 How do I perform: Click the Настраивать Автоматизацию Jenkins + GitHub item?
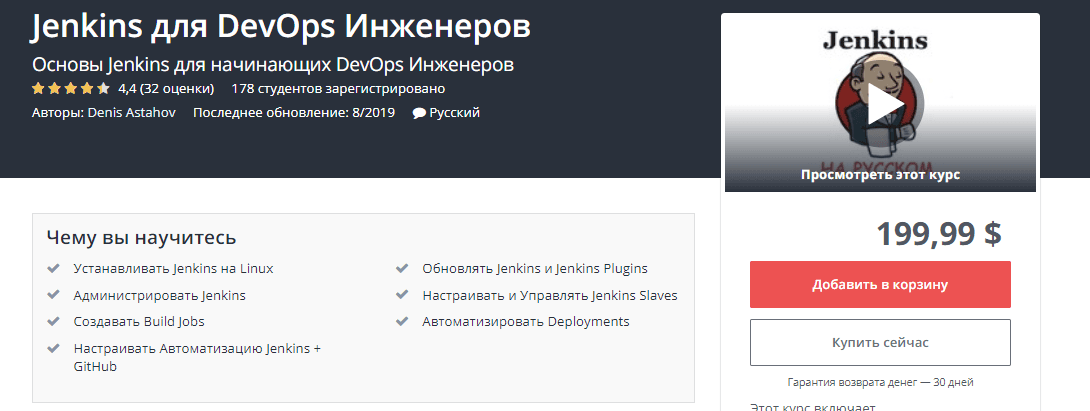(x=197, y=357)
